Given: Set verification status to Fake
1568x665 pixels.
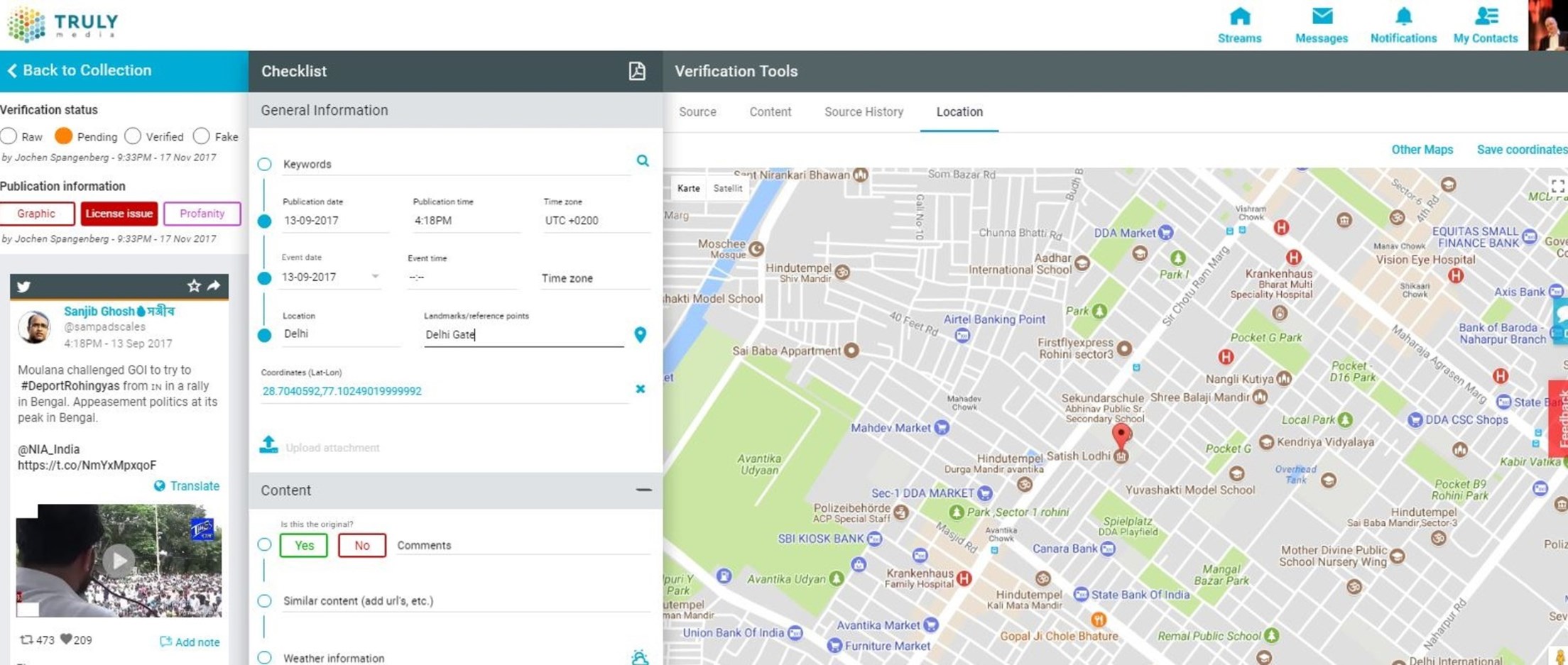Looking at the screenshot, I should click(202, 136).
